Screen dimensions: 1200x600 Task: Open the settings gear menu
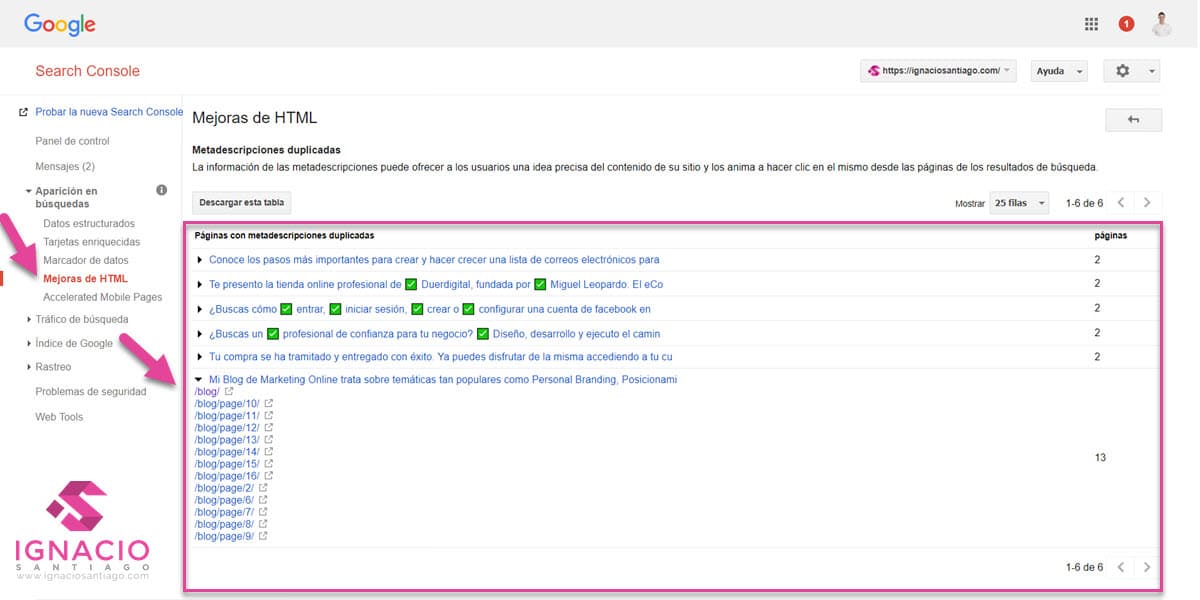pos(1132,71)
